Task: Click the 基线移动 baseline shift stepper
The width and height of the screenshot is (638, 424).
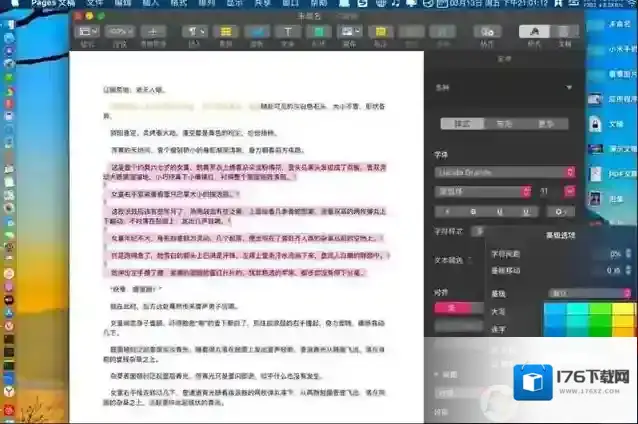Action: click(629, 270)
